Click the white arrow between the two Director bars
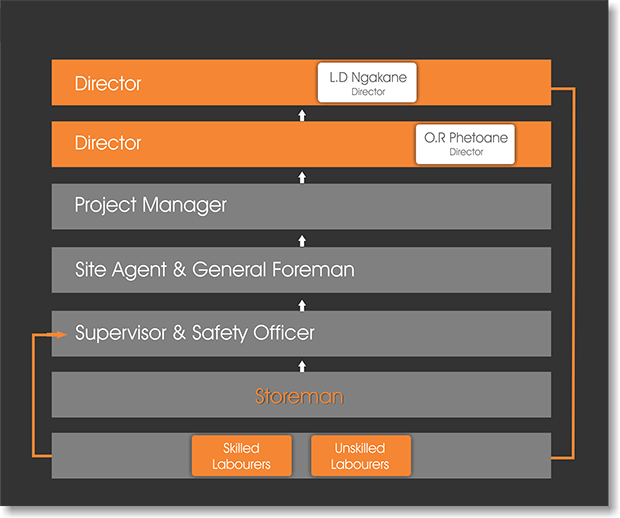Screen dimensions: 620x518 coord(302,115)
